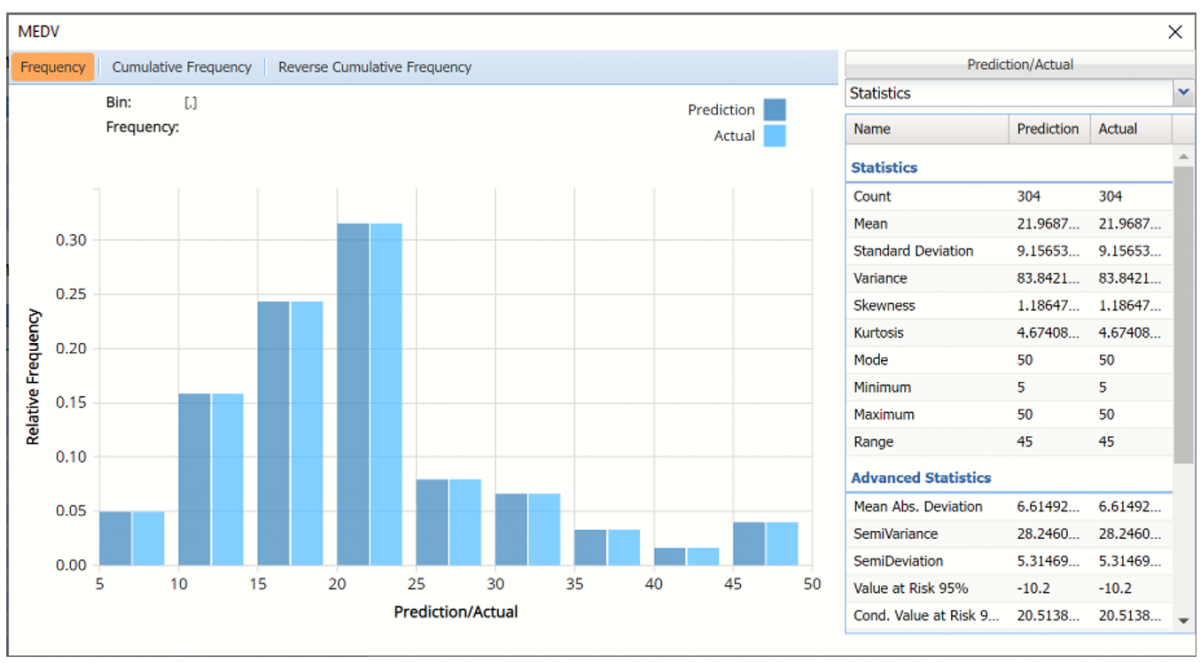Click the Prediction legend color swatch
The image size is (1200, 663).
(x=774, y=110)
